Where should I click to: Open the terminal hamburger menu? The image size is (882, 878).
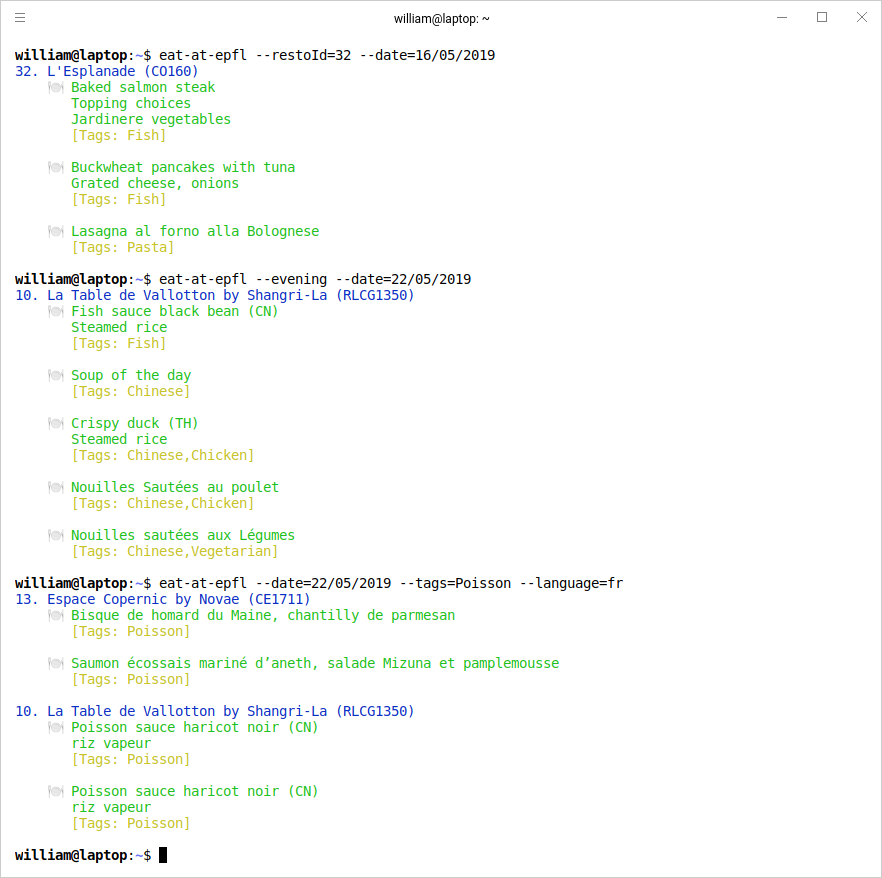click(x=20, y=18)
